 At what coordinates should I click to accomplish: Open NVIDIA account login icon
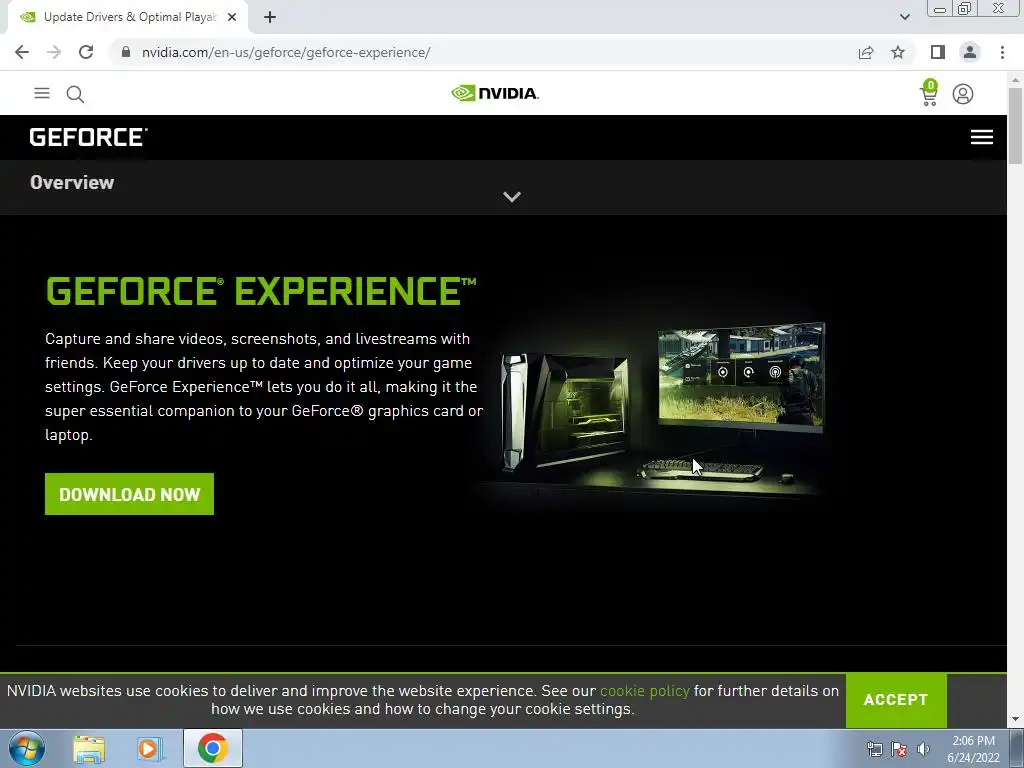click(963, 94)
